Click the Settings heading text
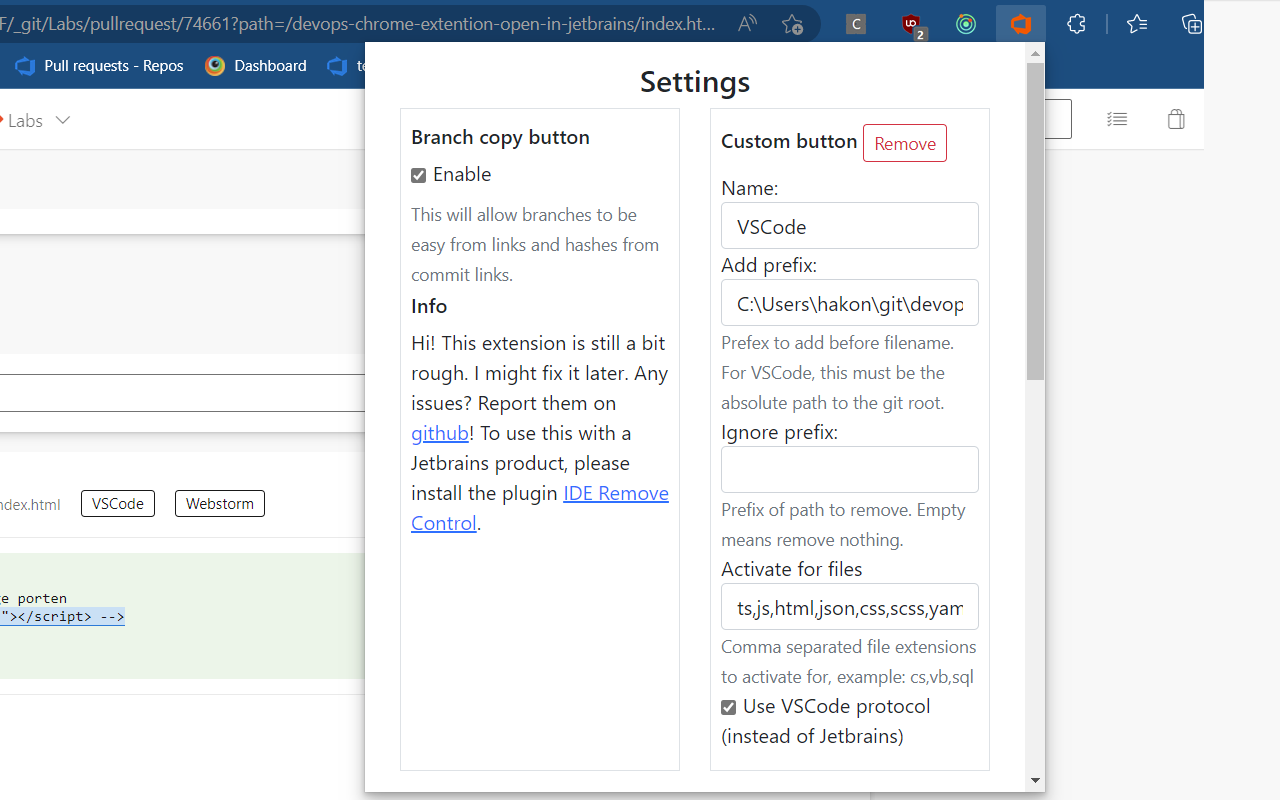1280x800 pixels. coord(695,81)
